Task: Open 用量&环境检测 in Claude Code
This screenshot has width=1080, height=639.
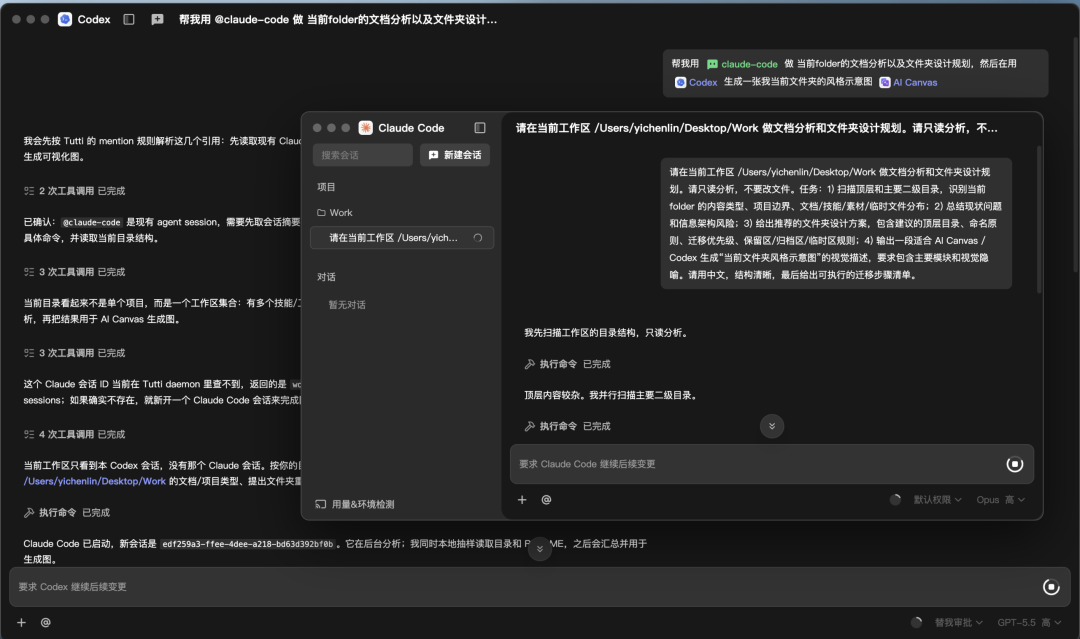Action: (355, 504)
